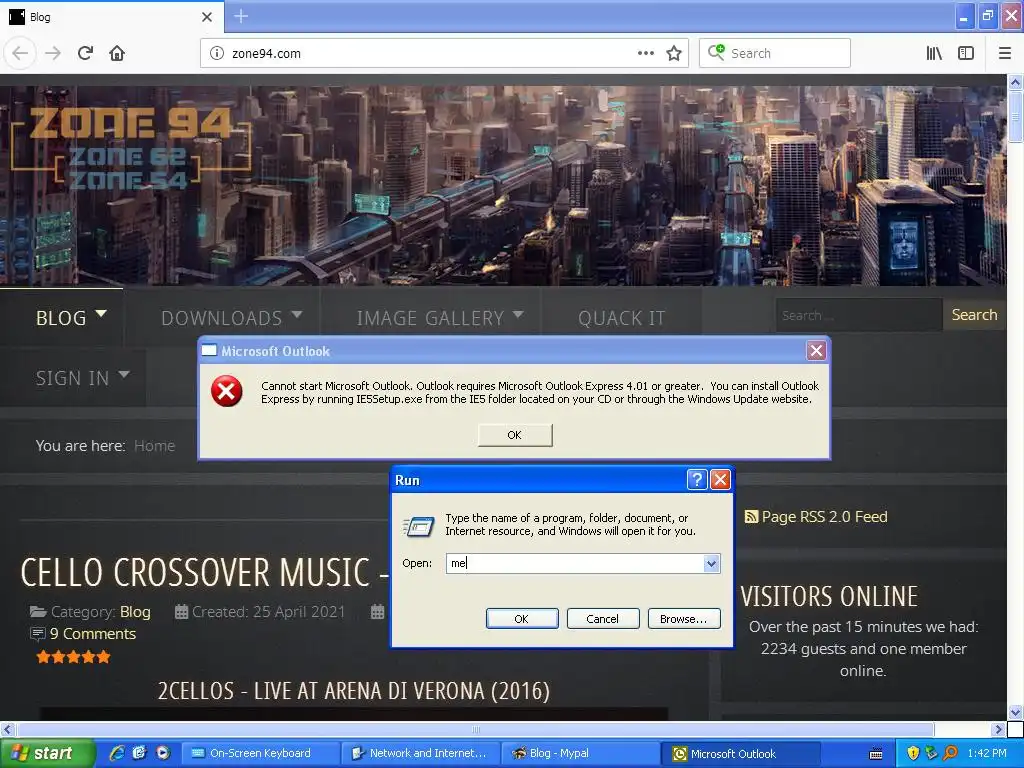
Task: Open CELLO CROSSOVER MUSIC article title
Action: click(204, 573)
